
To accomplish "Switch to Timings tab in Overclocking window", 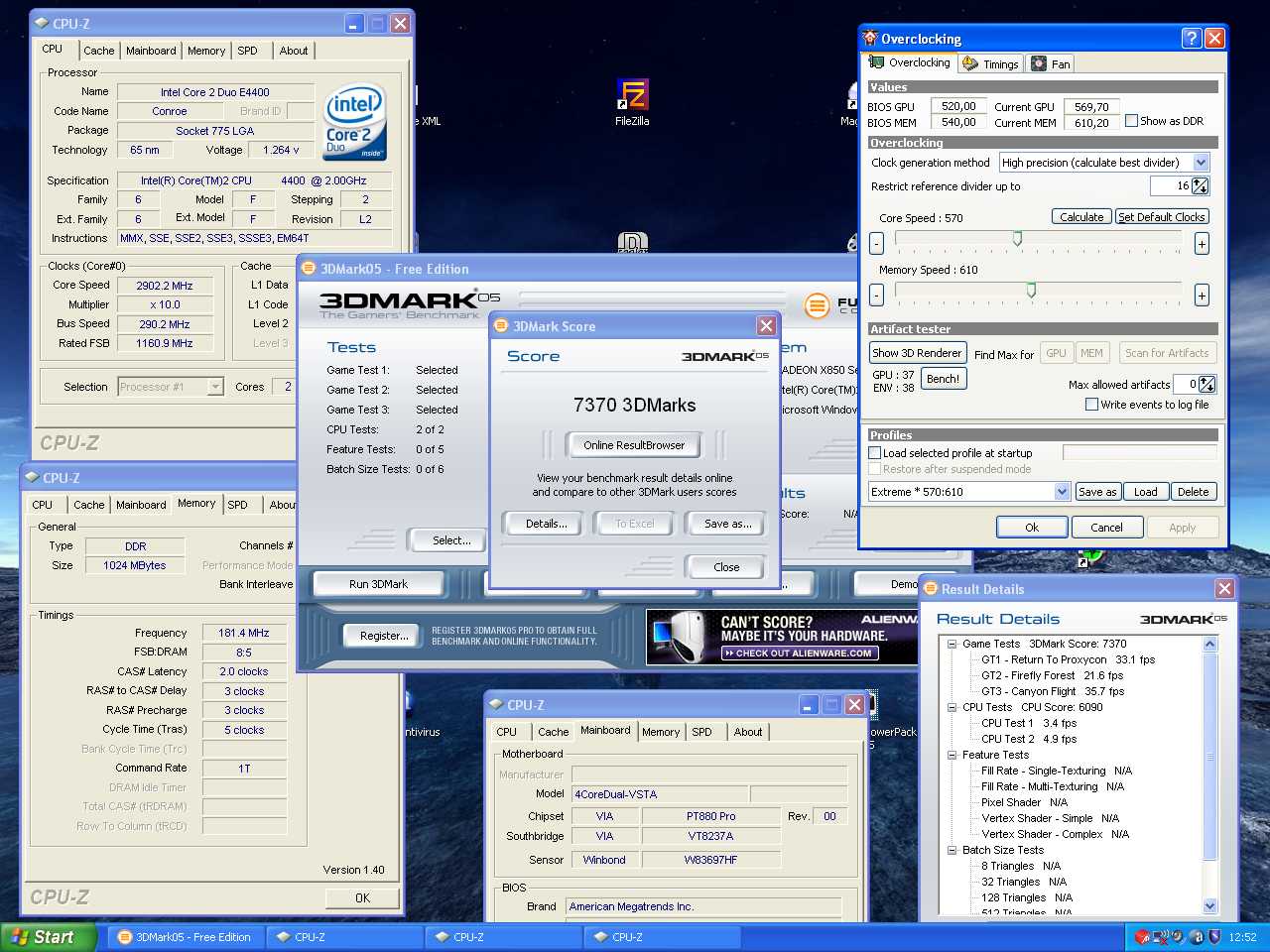I will [991, 64].
